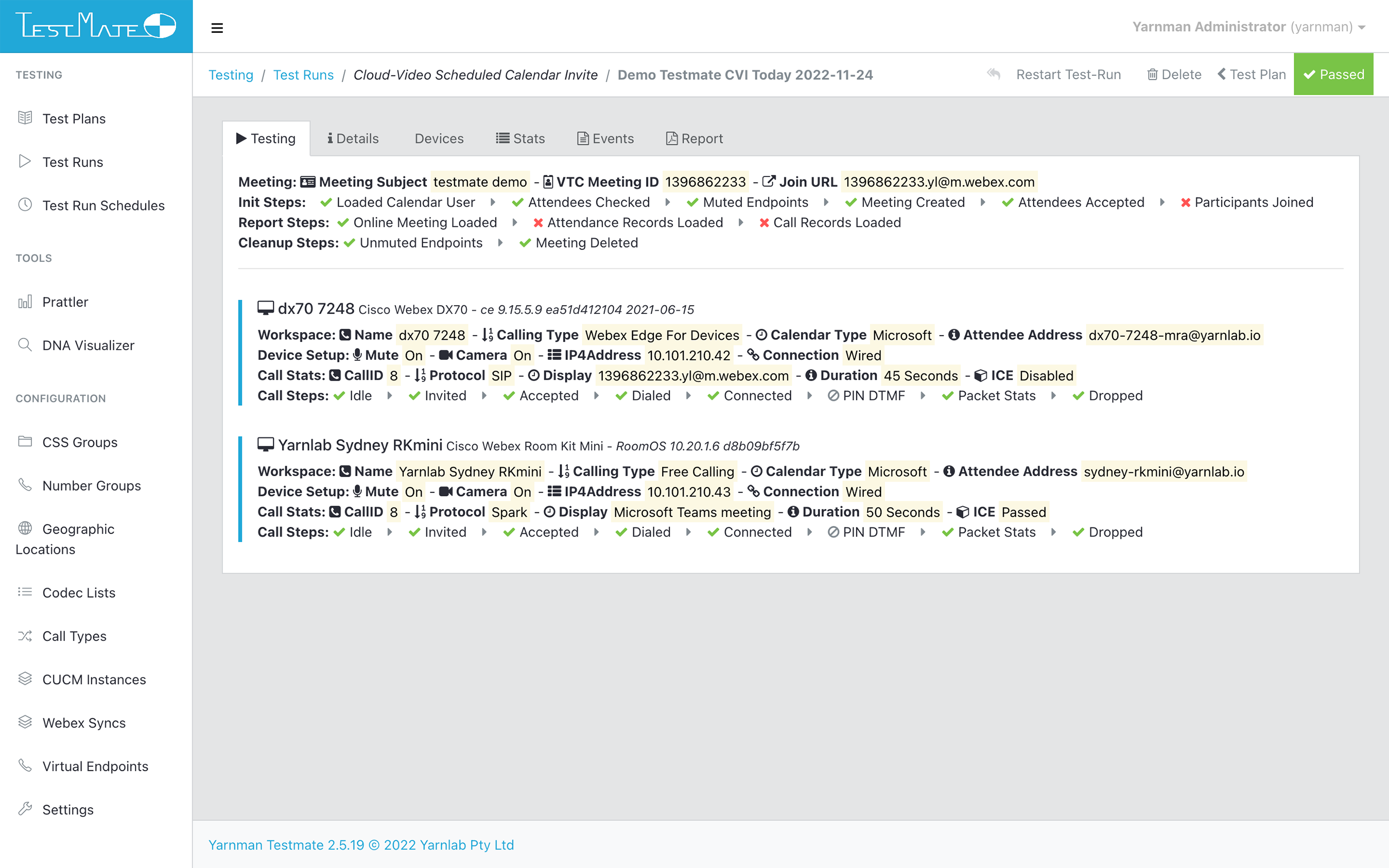This screenshot has width=1389, height=868.
Task: Click the Restart Test-Run icon
Action: (994, 74)
